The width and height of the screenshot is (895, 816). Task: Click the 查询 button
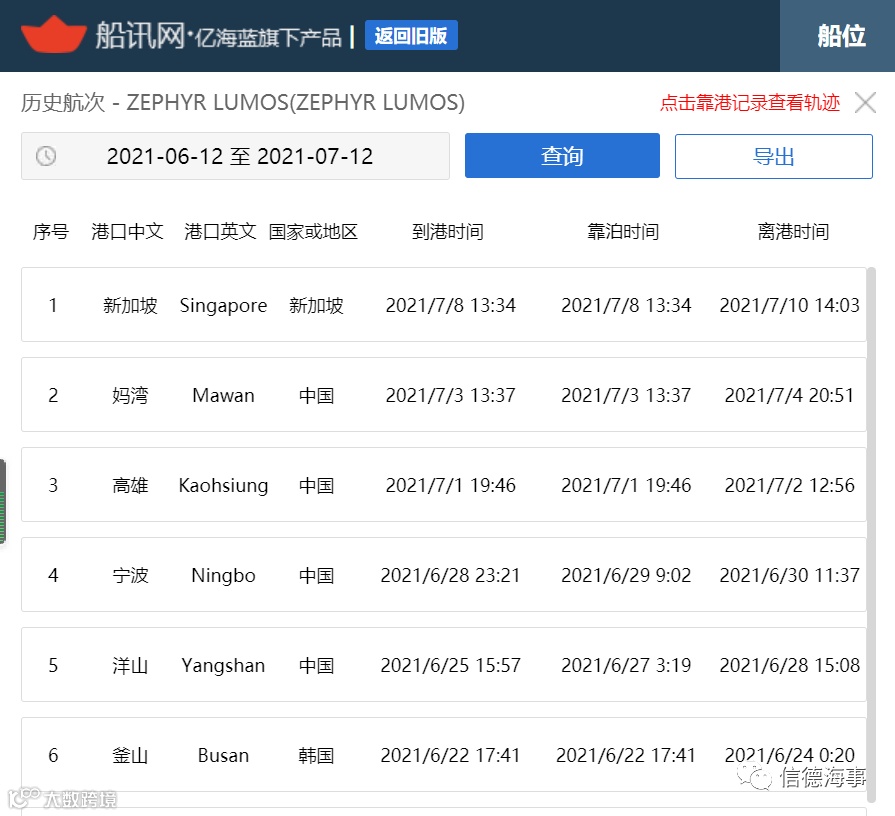coord(562,156)
